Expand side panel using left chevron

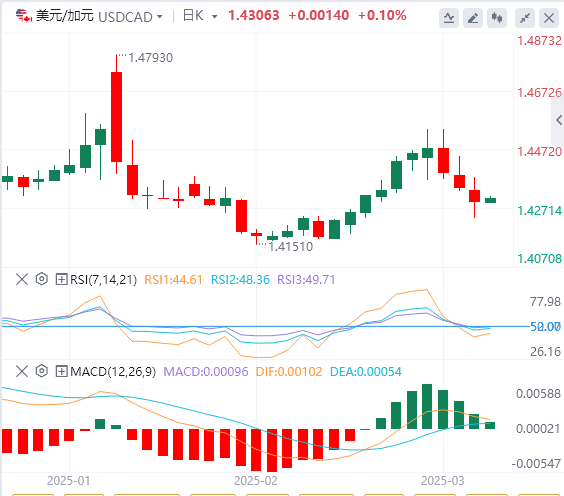pyautogui.click(x=558, y=120)
